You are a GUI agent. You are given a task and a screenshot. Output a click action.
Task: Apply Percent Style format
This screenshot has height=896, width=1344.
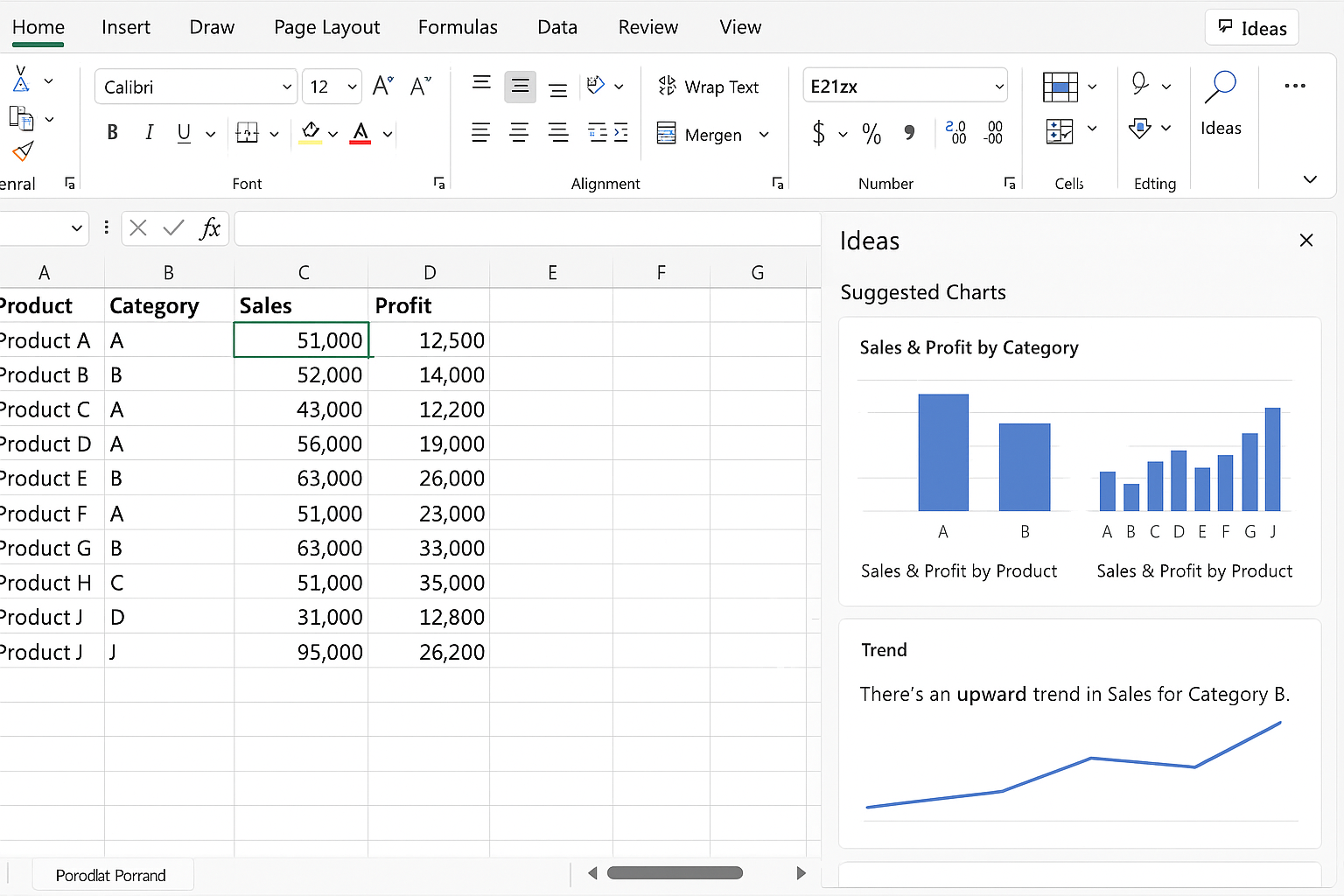point(871,133)
